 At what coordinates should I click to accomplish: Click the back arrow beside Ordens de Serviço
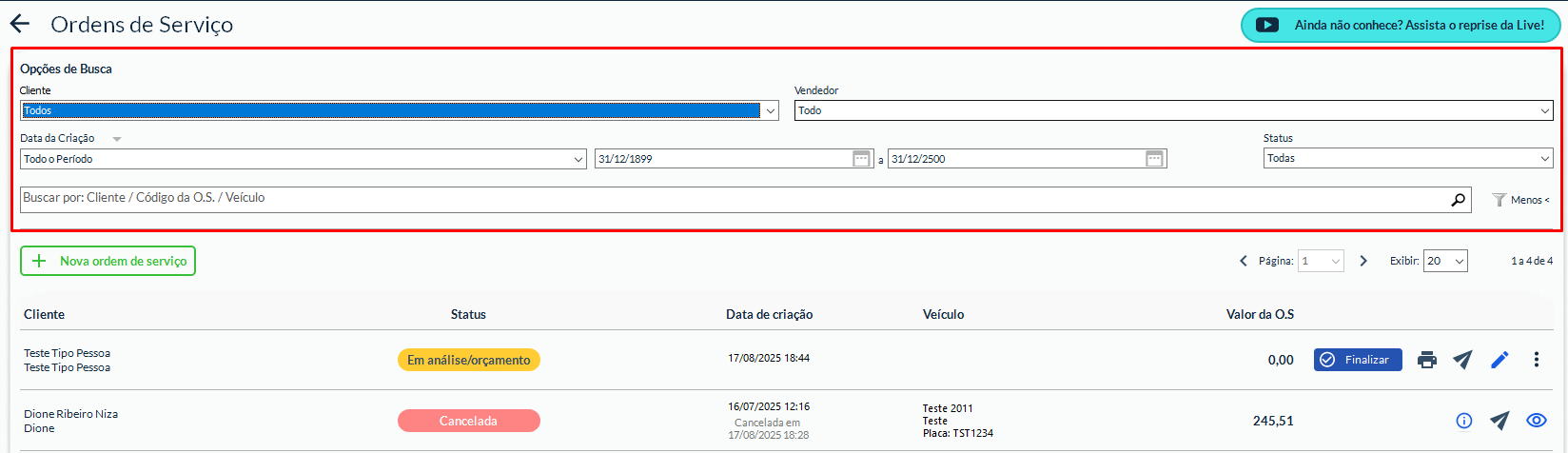20,25
